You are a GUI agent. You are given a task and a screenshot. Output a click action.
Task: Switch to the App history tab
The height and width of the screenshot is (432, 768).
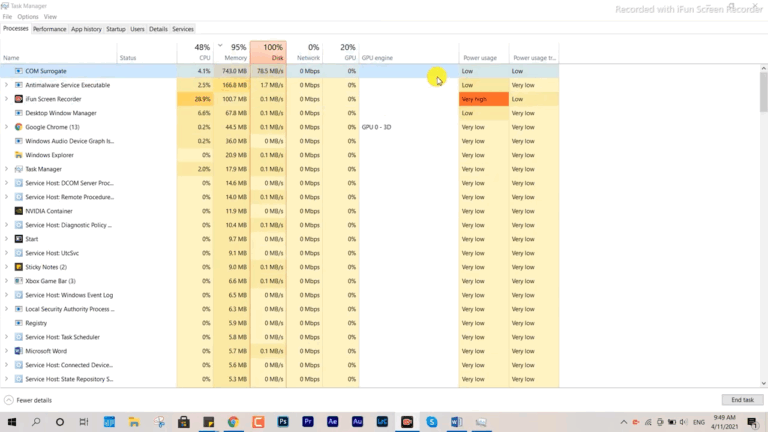point(86,29)
